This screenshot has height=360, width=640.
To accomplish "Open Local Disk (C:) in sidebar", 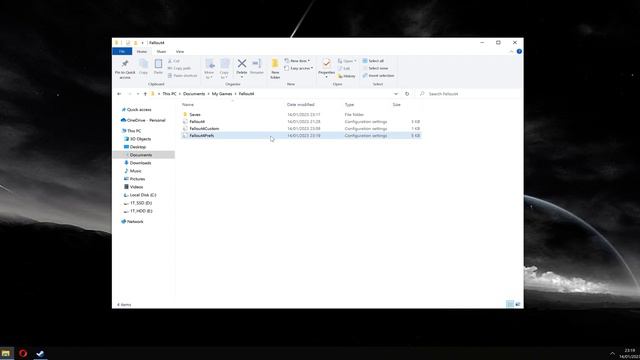I will point(143,195).
